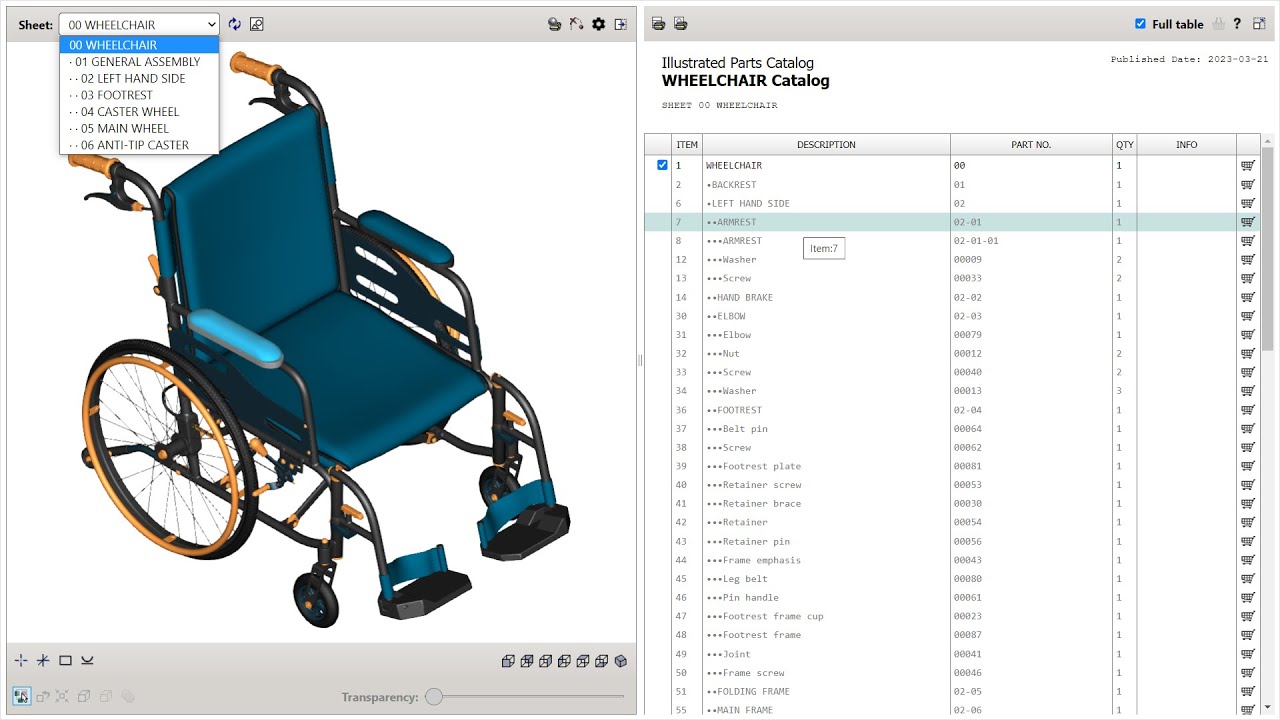1280x720 pixels.
Task: Select the HAND BRAKE row
Action: (x=952, y=297)
